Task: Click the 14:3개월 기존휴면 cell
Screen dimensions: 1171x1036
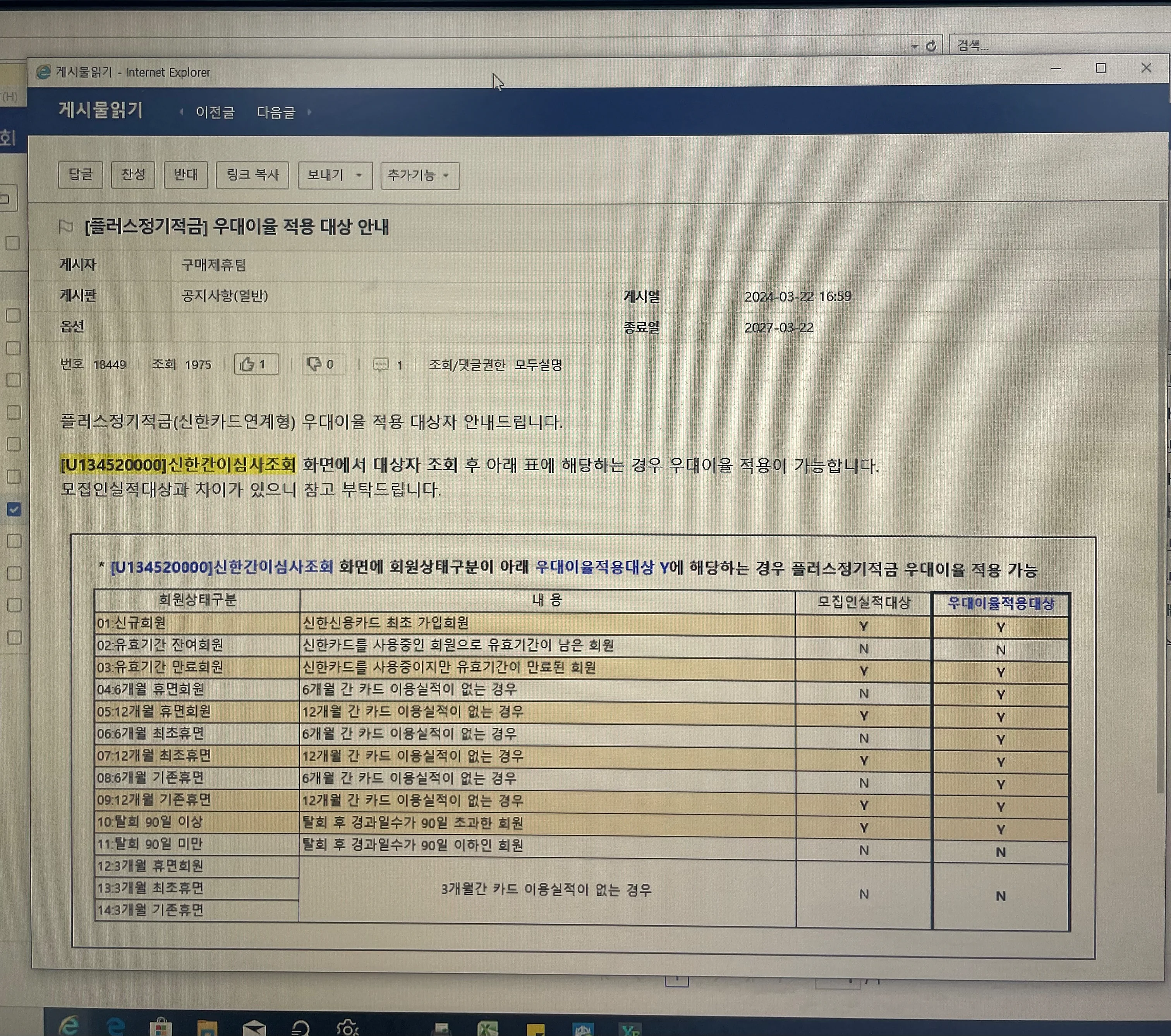Action: click(x=197, y=911)
